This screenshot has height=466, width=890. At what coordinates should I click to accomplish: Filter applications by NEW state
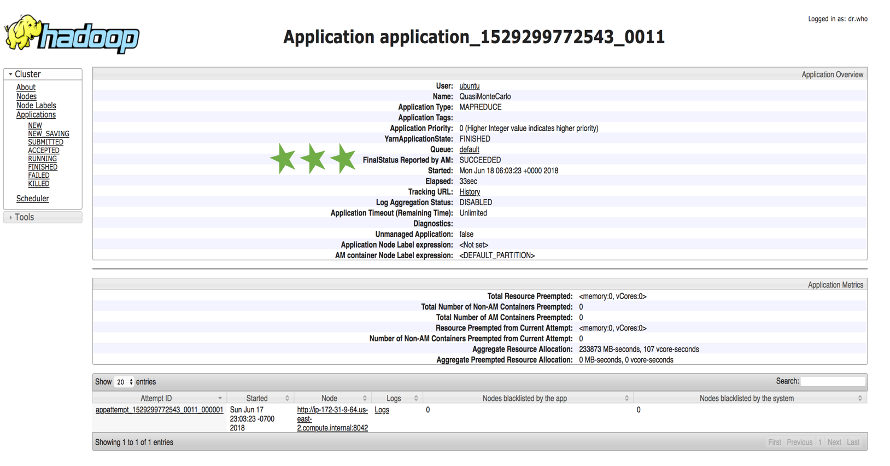pos(35,125)
